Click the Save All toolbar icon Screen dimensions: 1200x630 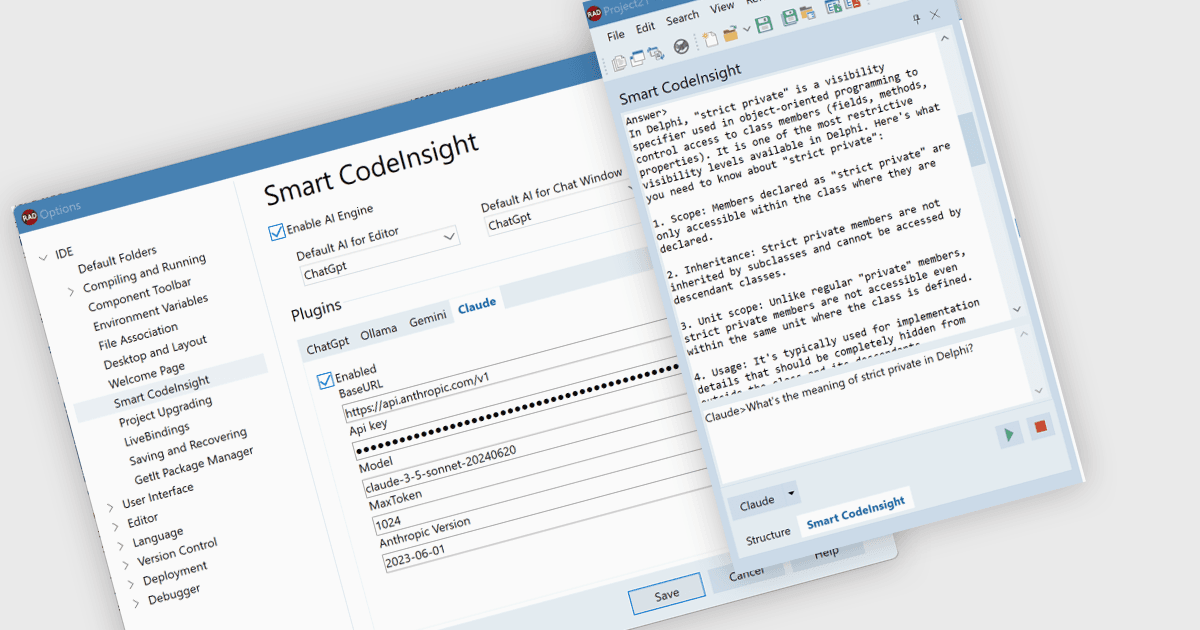790,18
